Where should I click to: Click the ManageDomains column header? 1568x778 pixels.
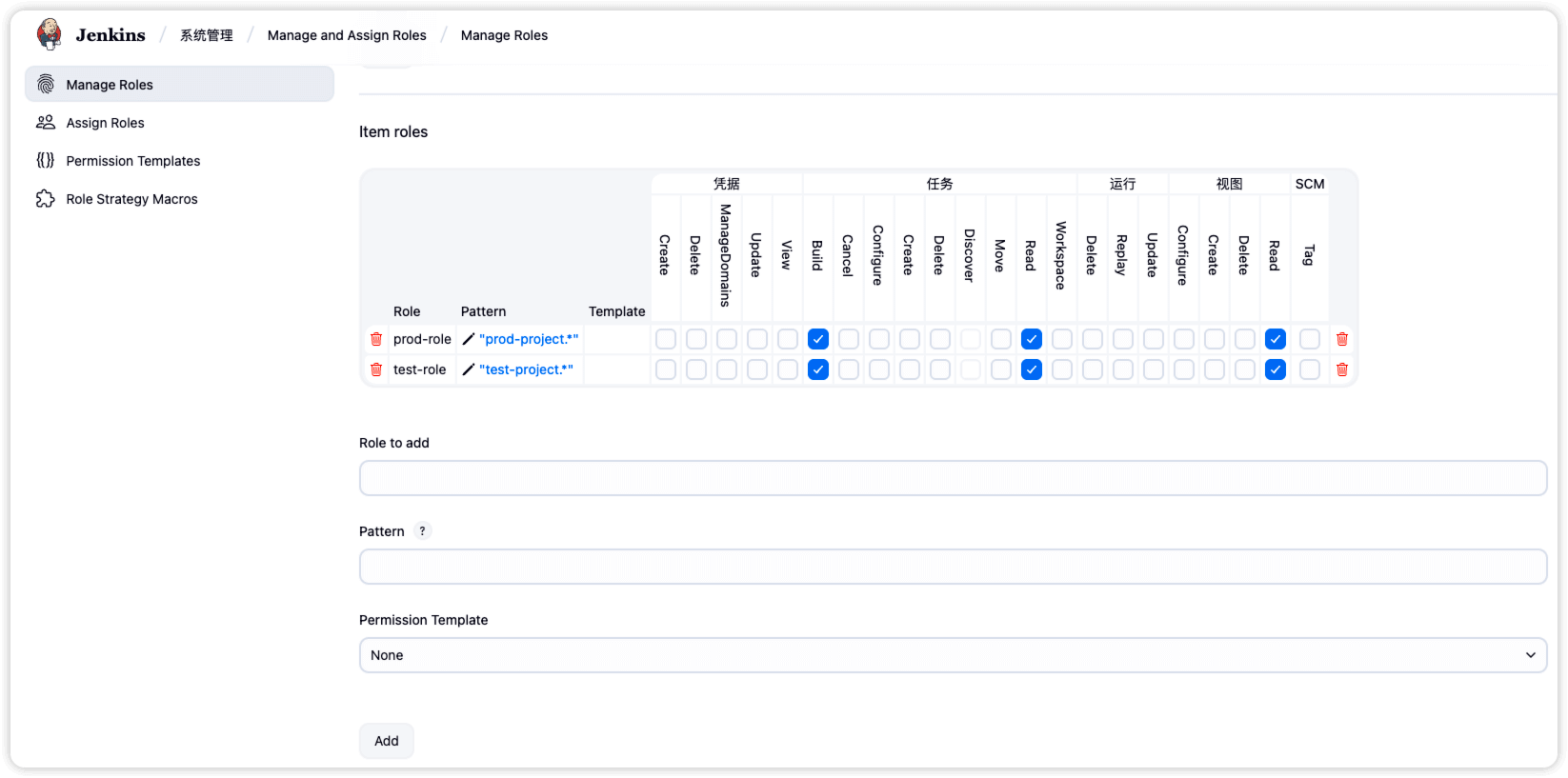click(x=726, y=255)
